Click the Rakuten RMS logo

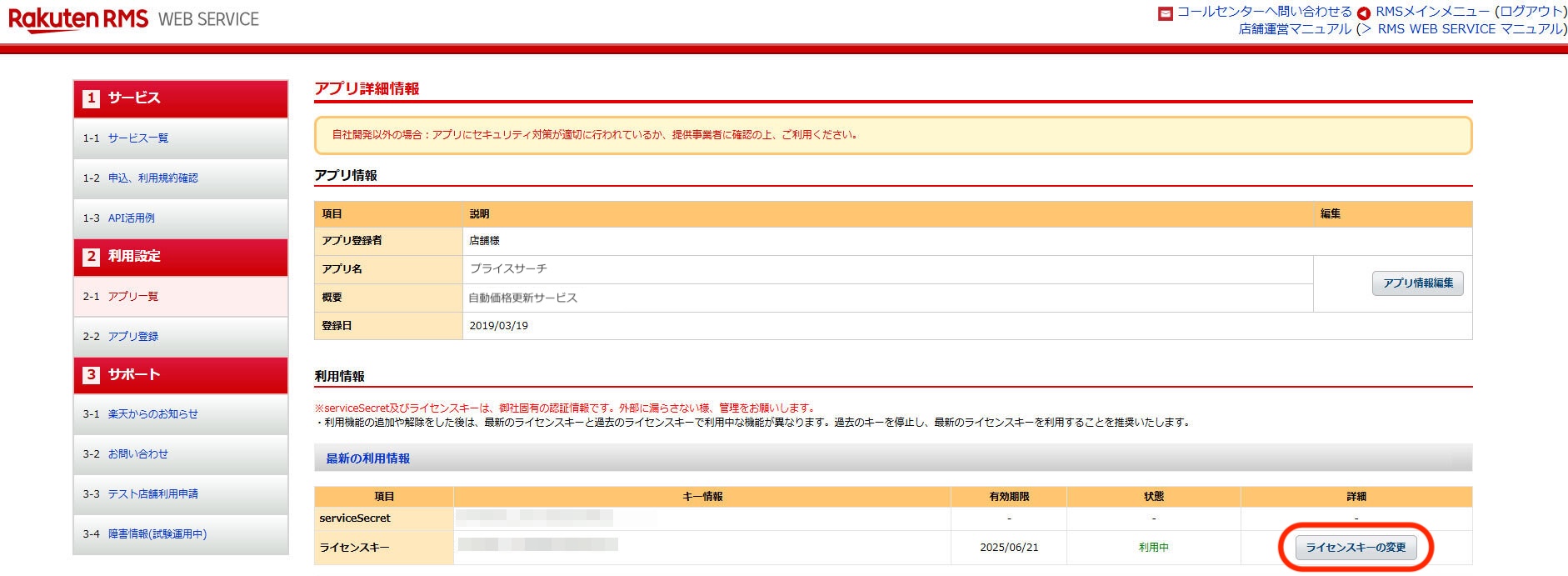[x=78, y=19]
